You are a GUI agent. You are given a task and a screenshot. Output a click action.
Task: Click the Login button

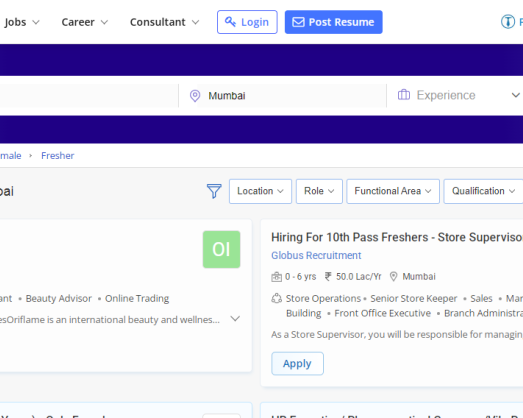[x=247, y=22]
